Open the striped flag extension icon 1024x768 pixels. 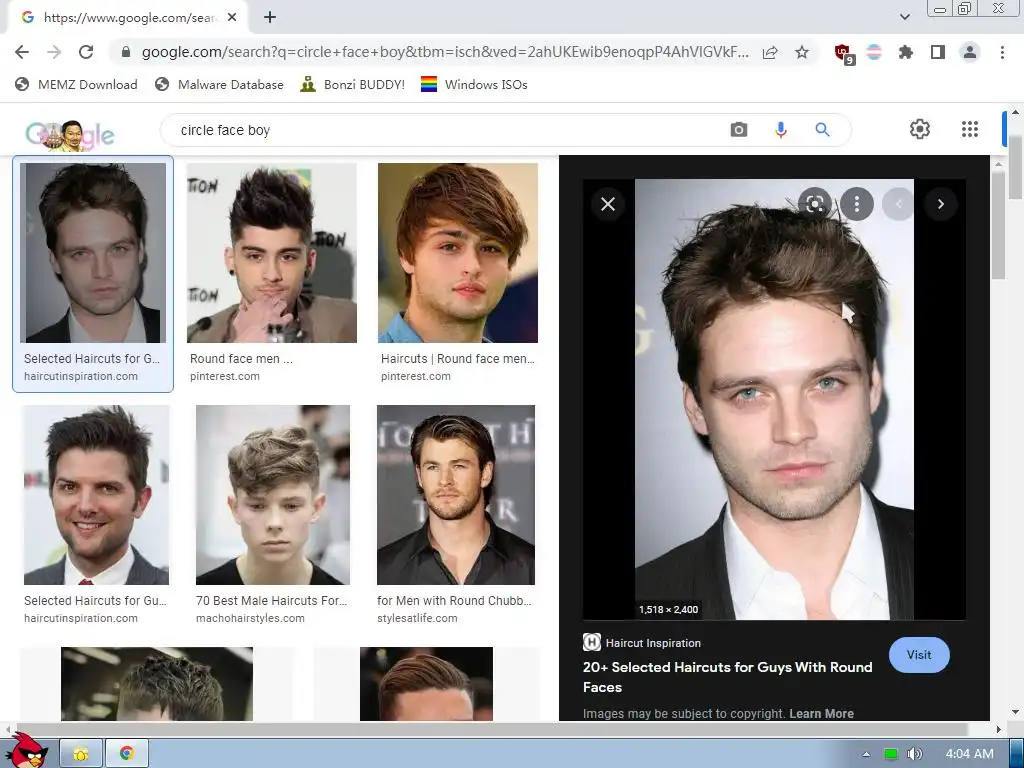tap(874, 52)
